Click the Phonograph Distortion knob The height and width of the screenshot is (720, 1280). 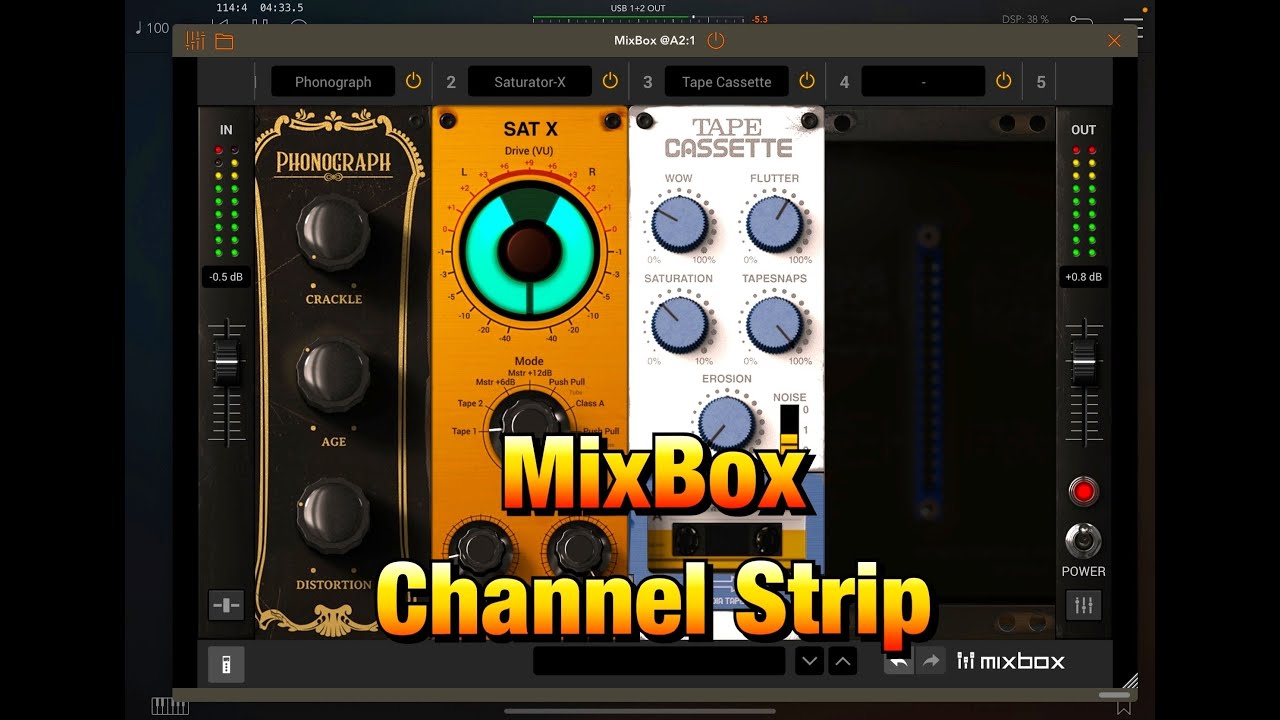coord(333,515)
